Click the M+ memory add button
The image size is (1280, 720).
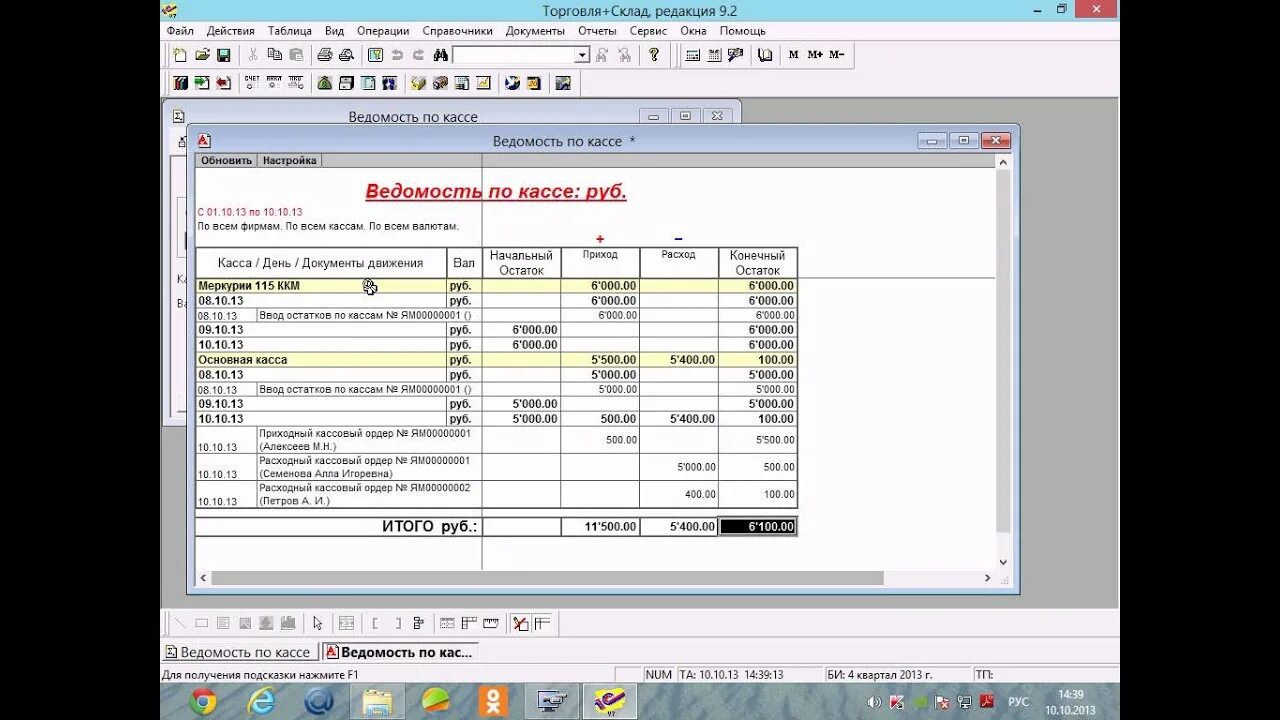[815, 55]
